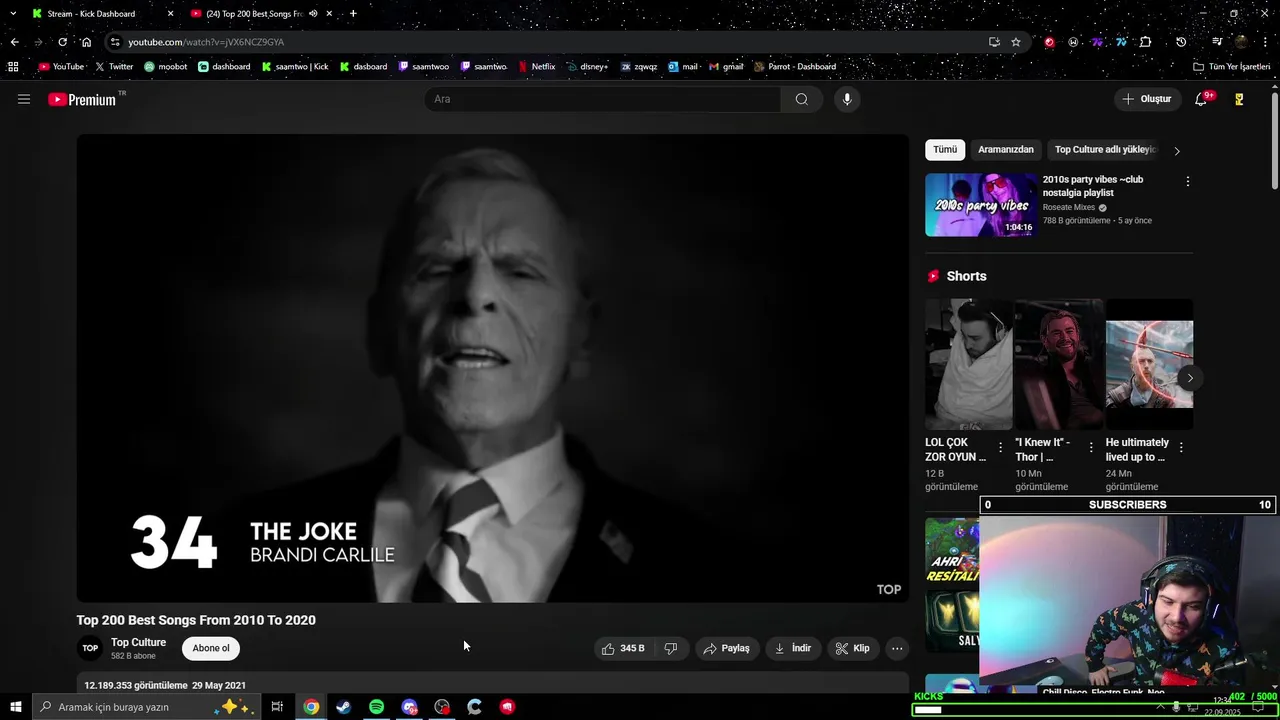Open the Chrome tab search dropdown
1280x720 pixels.
click(x=14, y=14)
